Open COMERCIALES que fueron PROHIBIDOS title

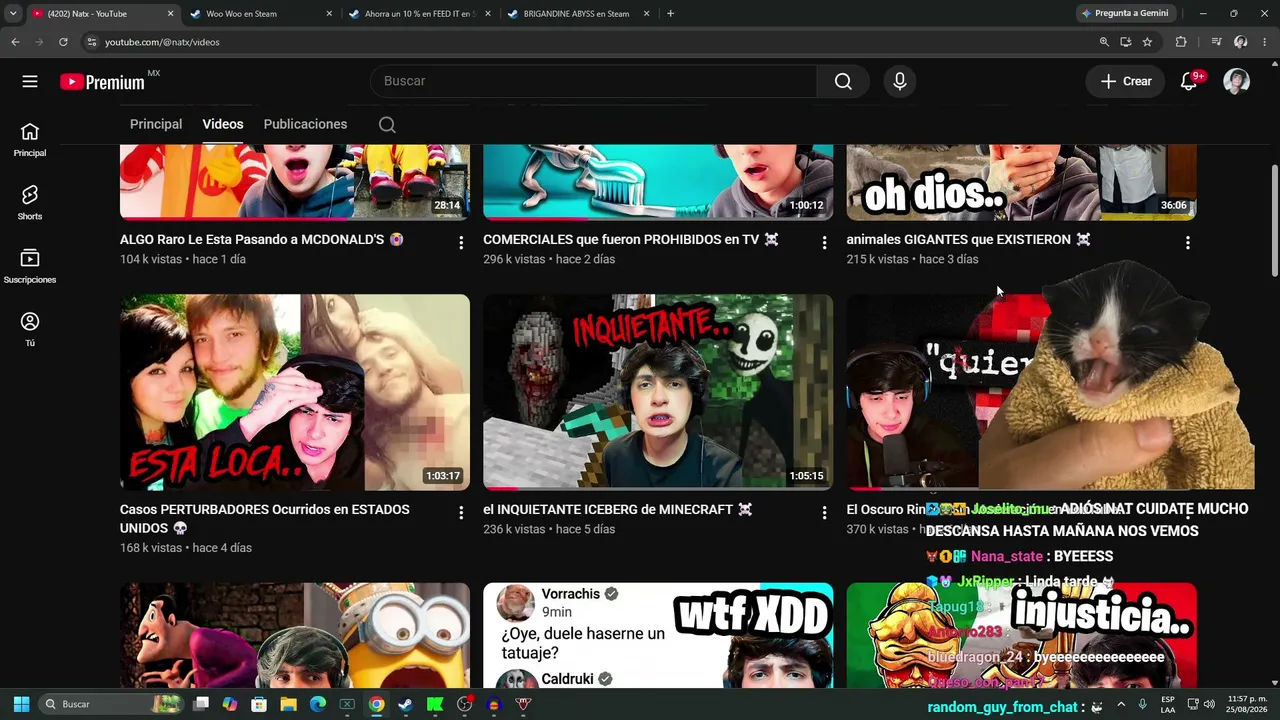coord(631,240)
